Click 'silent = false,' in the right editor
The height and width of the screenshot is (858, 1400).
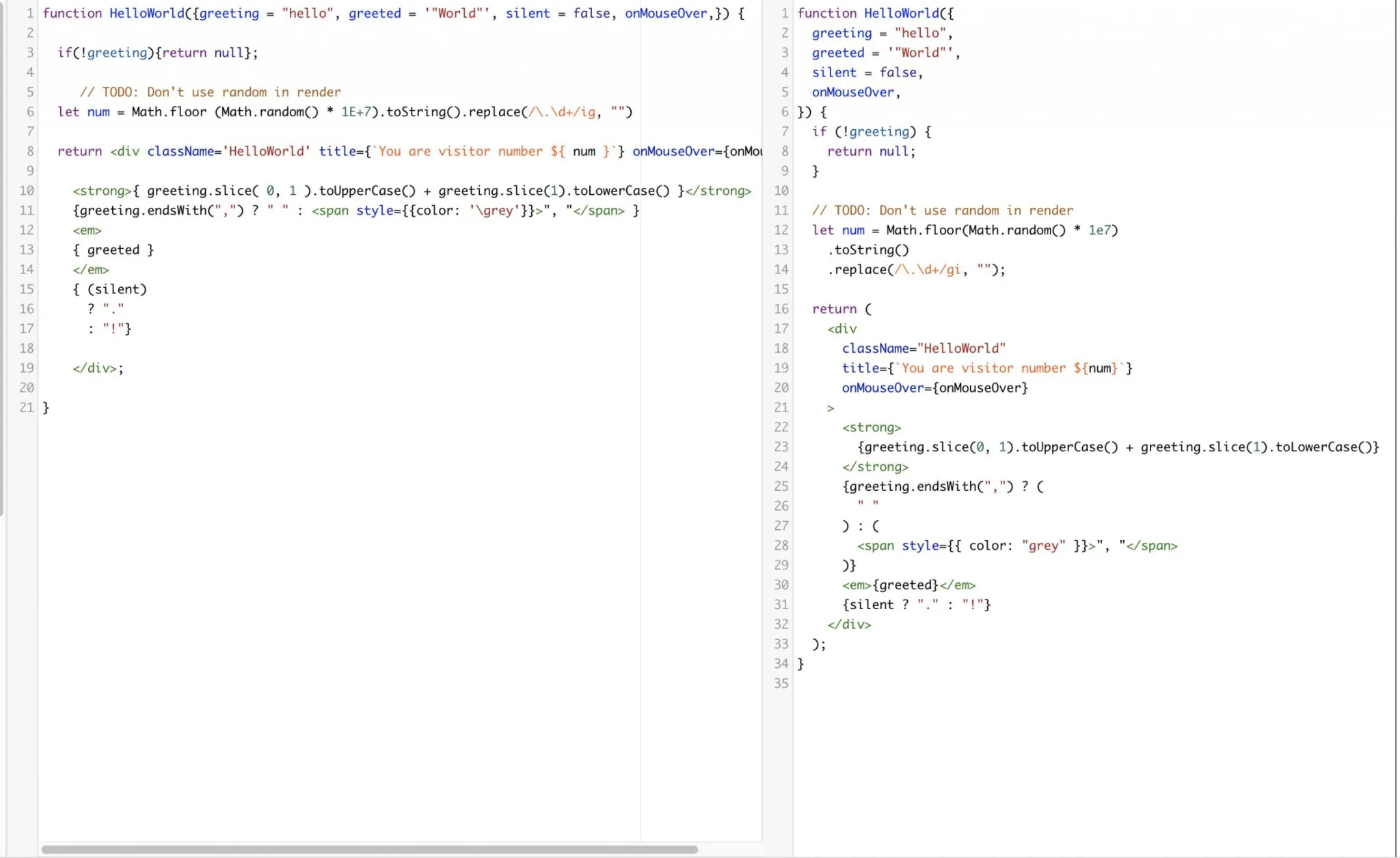(867, 72)
